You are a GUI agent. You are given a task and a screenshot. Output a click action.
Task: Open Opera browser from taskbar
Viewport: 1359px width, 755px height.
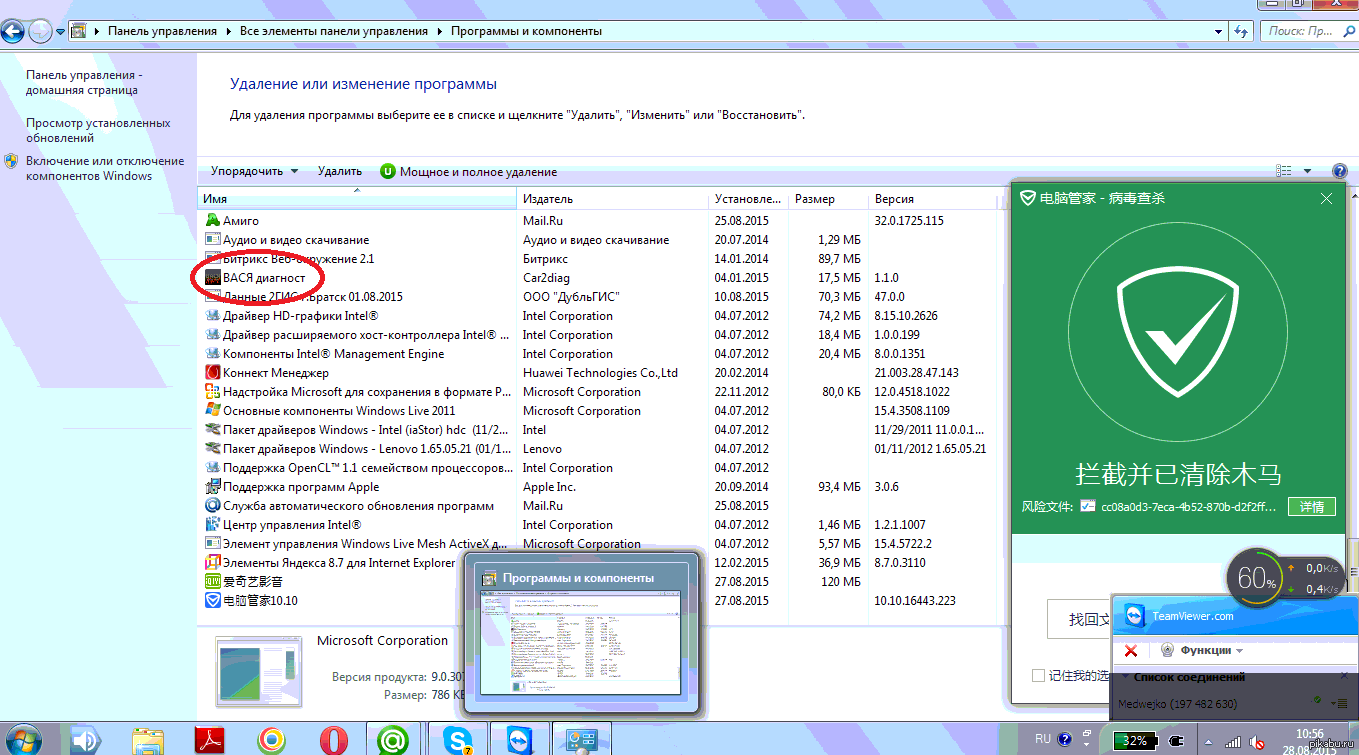click(333, 740)
